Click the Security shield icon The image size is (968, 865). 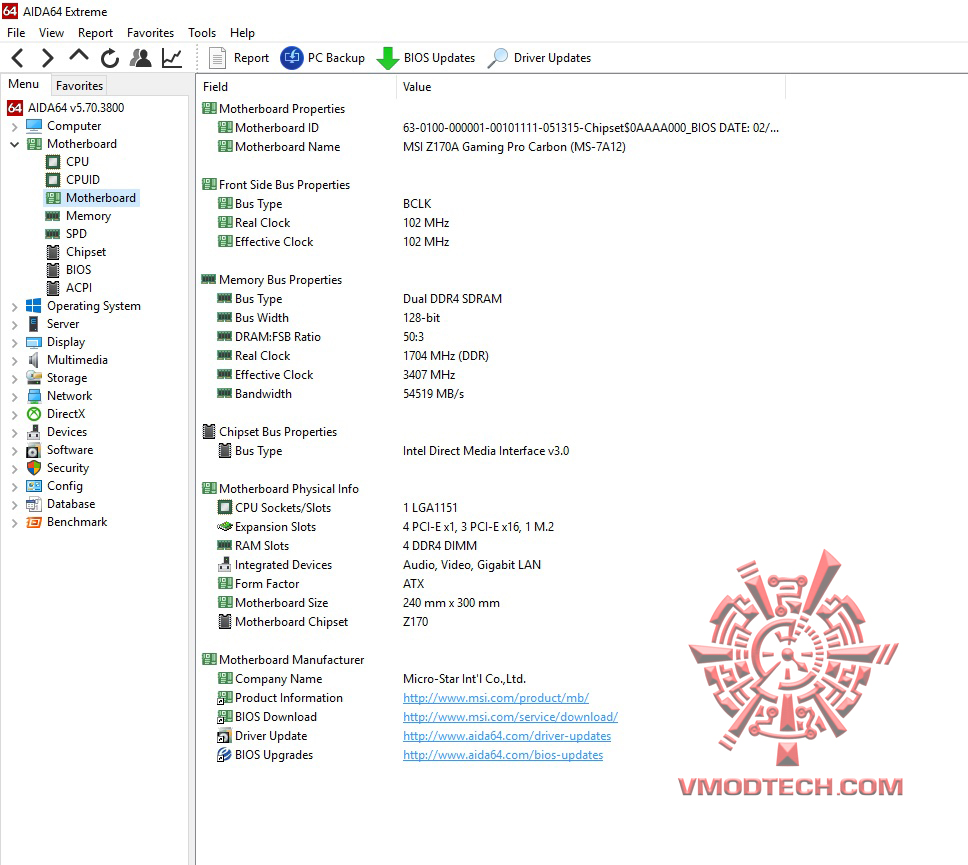coord(34,468)
